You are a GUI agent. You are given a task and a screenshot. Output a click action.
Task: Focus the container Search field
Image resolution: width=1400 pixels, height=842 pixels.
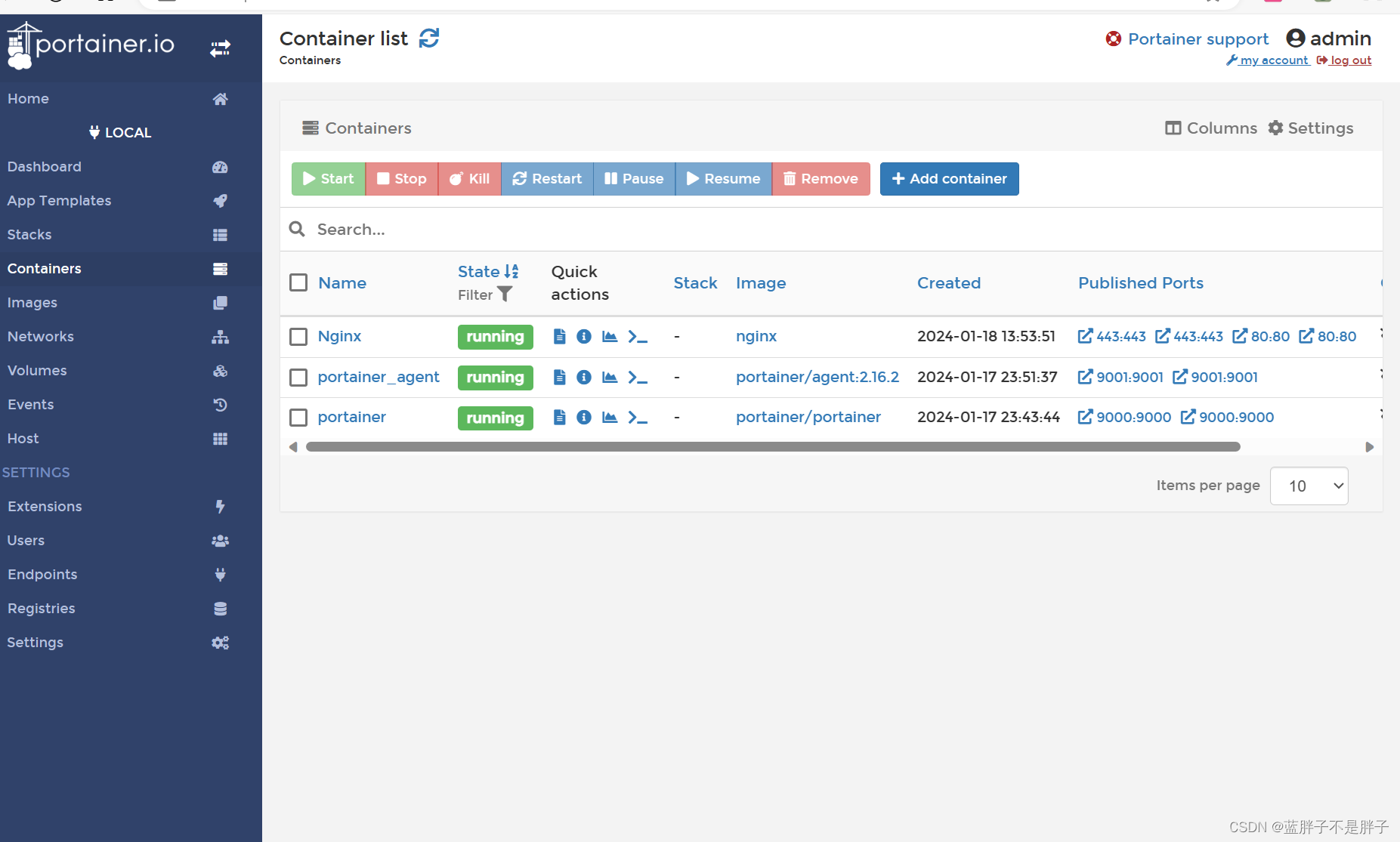[831, 229]
